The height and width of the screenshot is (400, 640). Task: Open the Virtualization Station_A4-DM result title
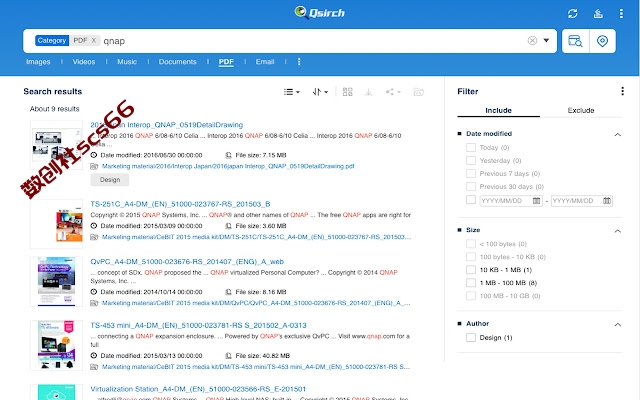[x=198, y=389]
